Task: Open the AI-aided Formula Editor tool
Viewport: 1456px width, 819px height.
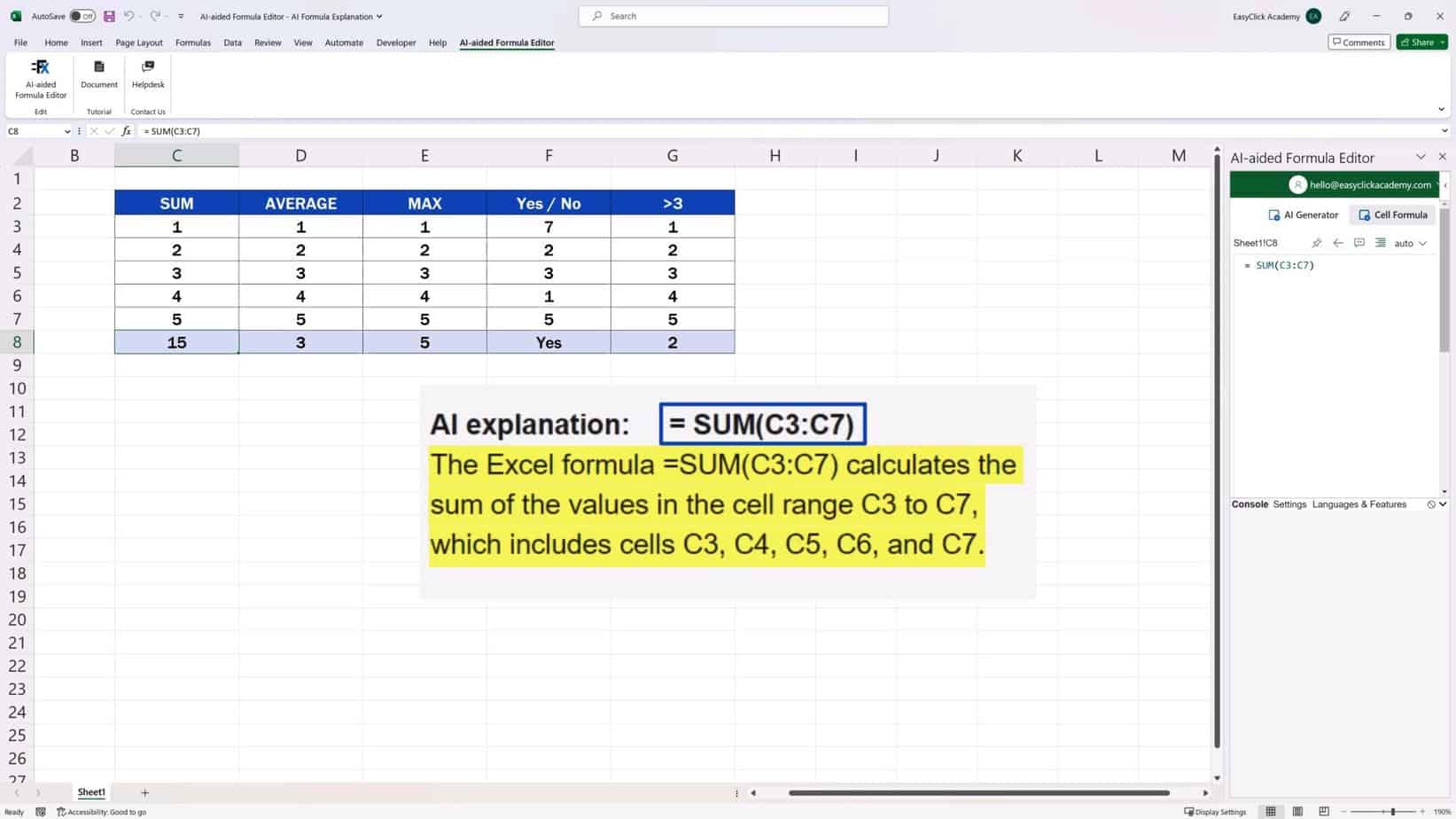Action: coord(41,80)
